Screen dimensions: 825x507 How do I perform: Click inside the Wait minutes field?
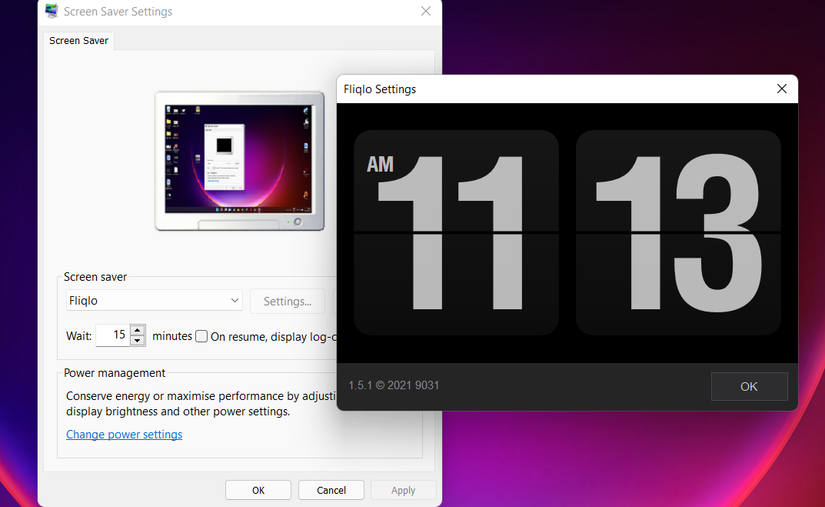[113, 335]
